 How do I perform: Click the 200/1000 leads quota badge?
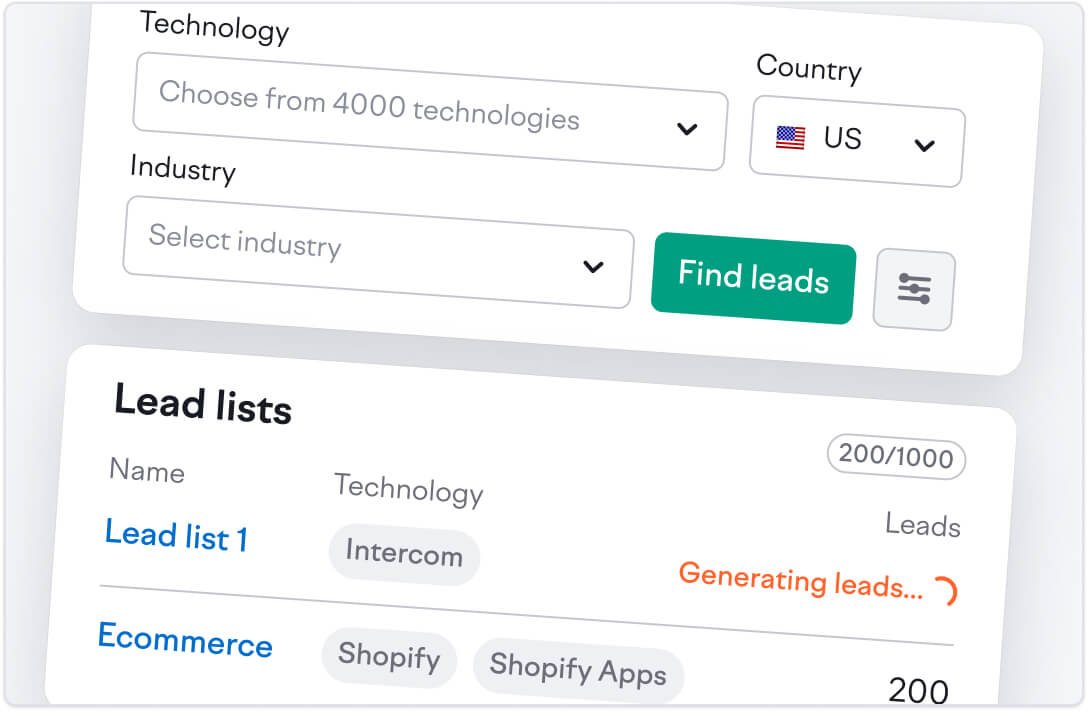pos(896,458)
